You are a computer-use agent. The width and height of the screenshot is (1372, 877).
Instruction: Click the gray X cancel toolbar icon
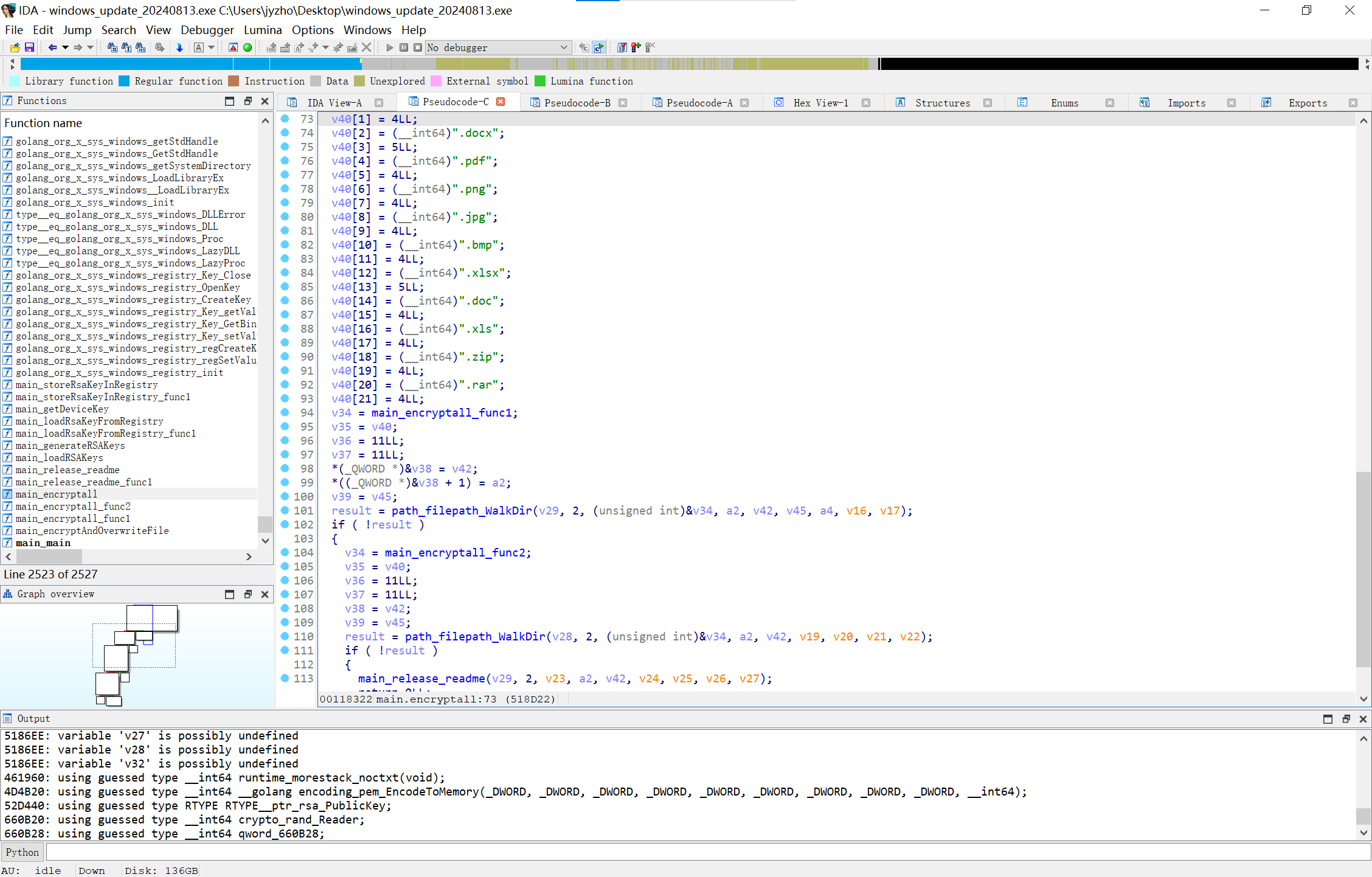click(366, 47)
